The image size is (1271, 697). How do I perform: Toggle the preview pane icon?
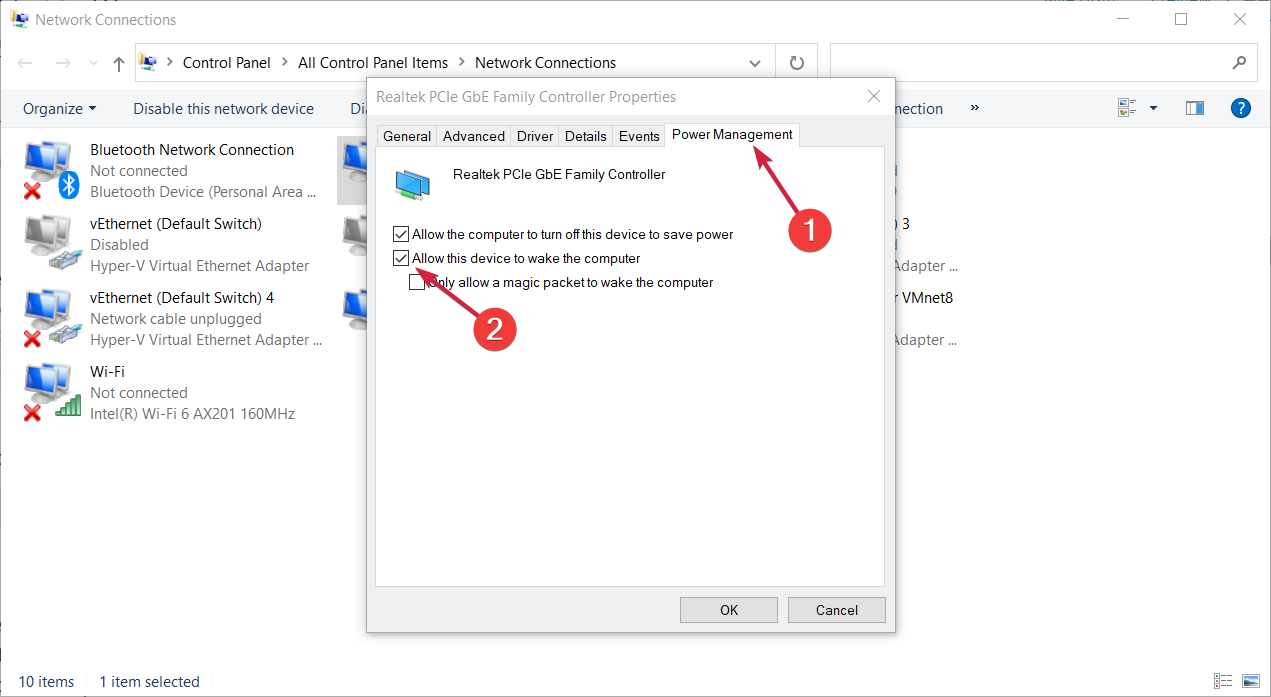[1194, 108]
